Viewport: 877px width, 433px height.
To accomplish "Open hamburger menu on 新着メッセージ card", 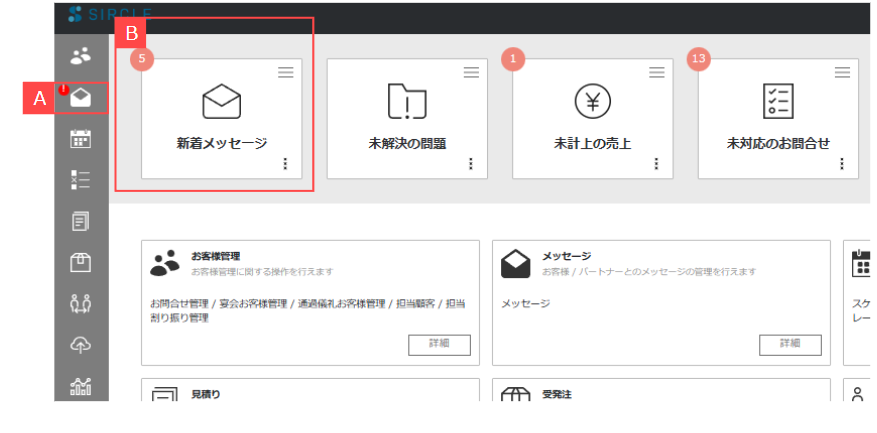I will (x=286, y=72).
